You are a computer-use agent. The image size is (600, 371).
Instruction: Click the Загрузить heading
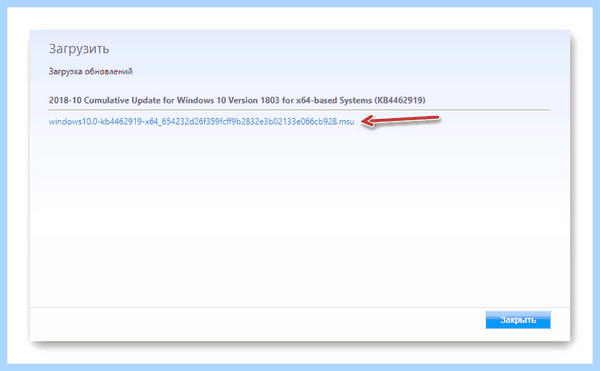click(79, 49)
